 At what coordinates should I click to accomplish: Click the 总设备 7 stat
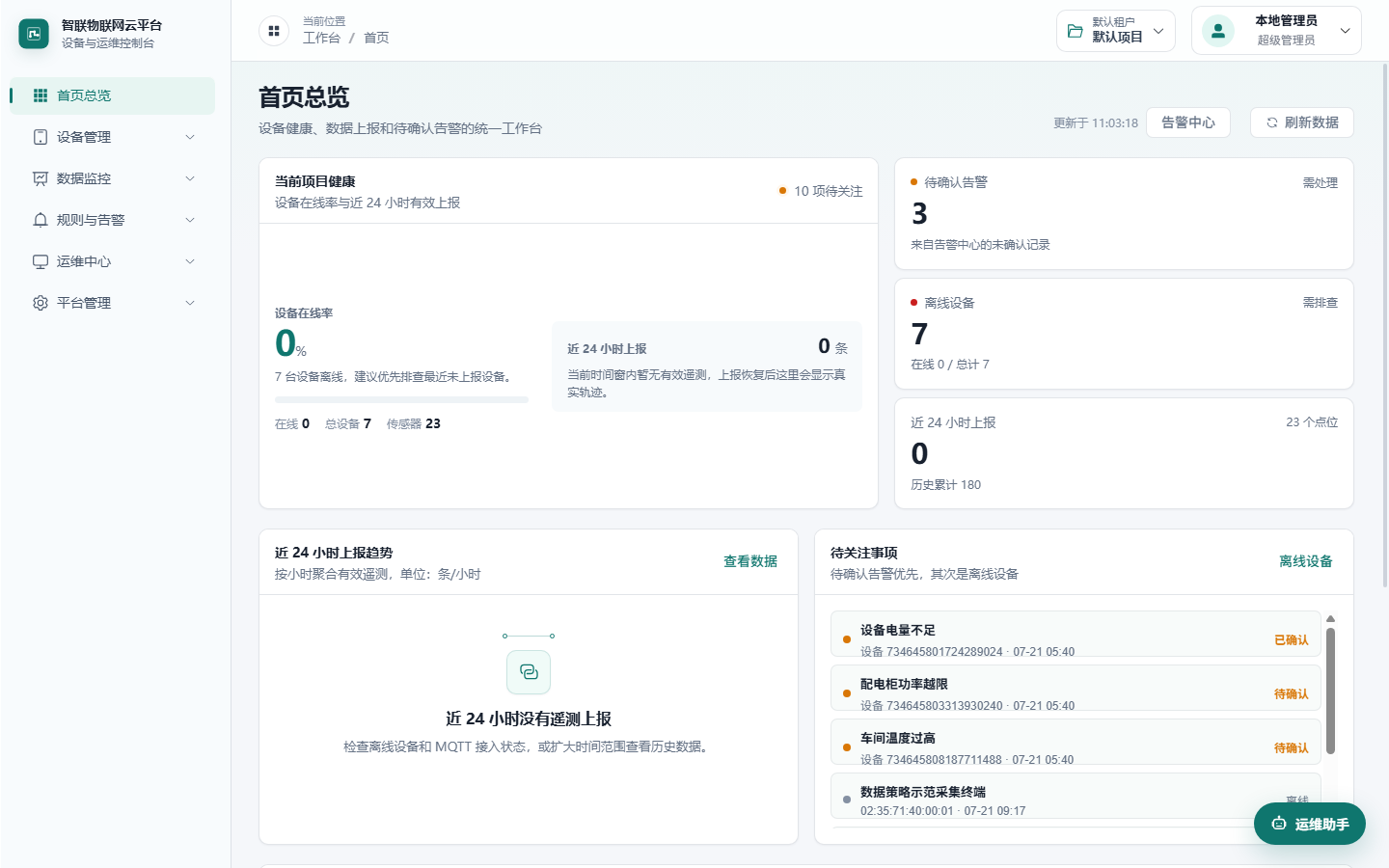click(348, 423)
